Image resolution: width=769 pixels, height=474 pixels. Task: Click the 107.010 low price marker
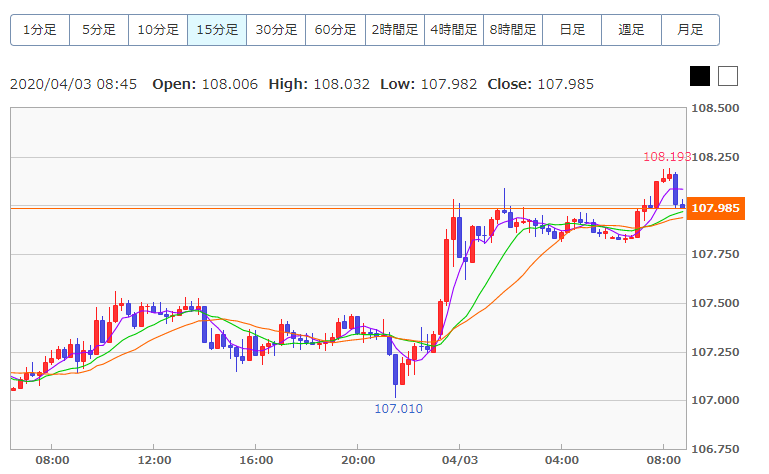(398, 409)
